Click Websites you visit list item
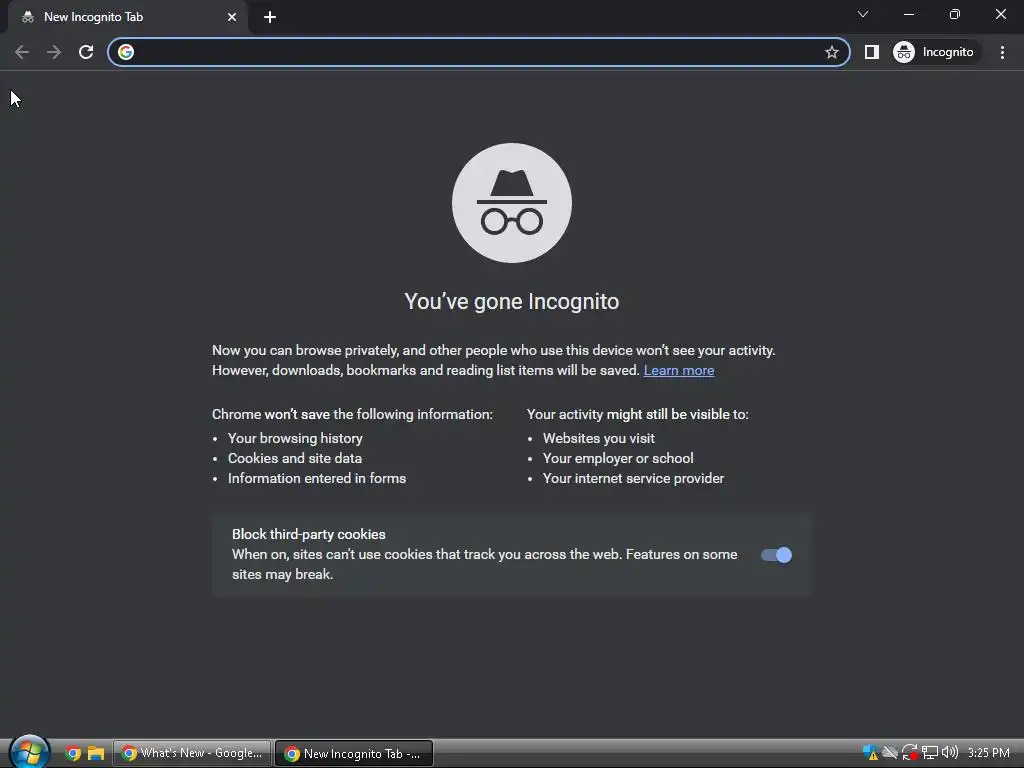This screenshot has width=1024, height=768. coord(599,438)
